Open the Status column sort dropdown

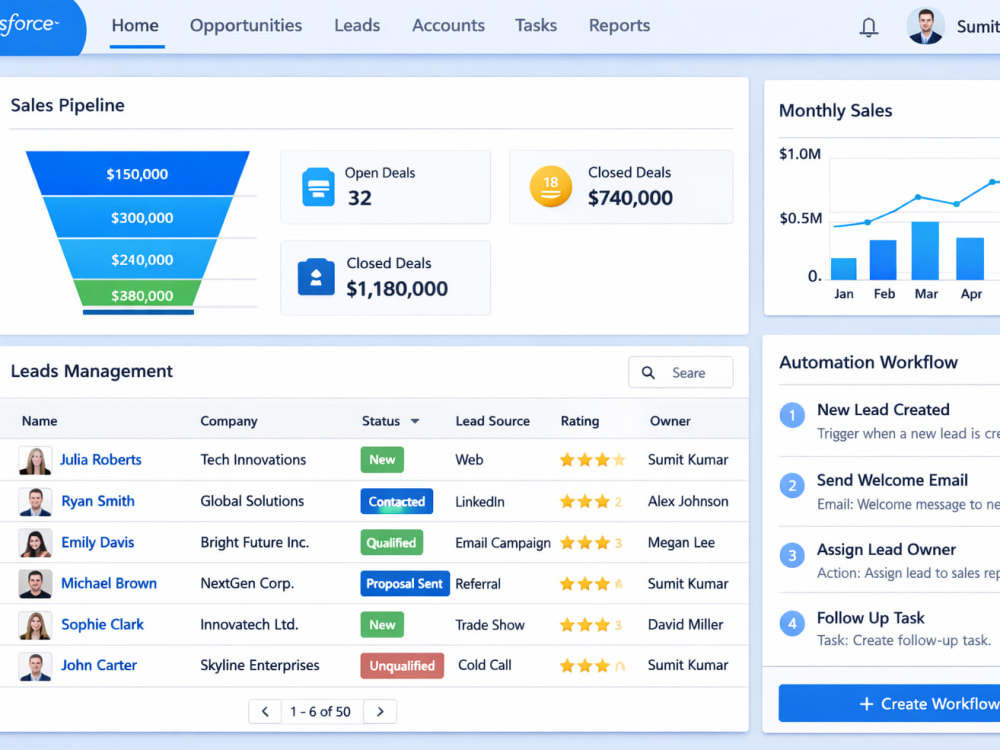[415, 421]
